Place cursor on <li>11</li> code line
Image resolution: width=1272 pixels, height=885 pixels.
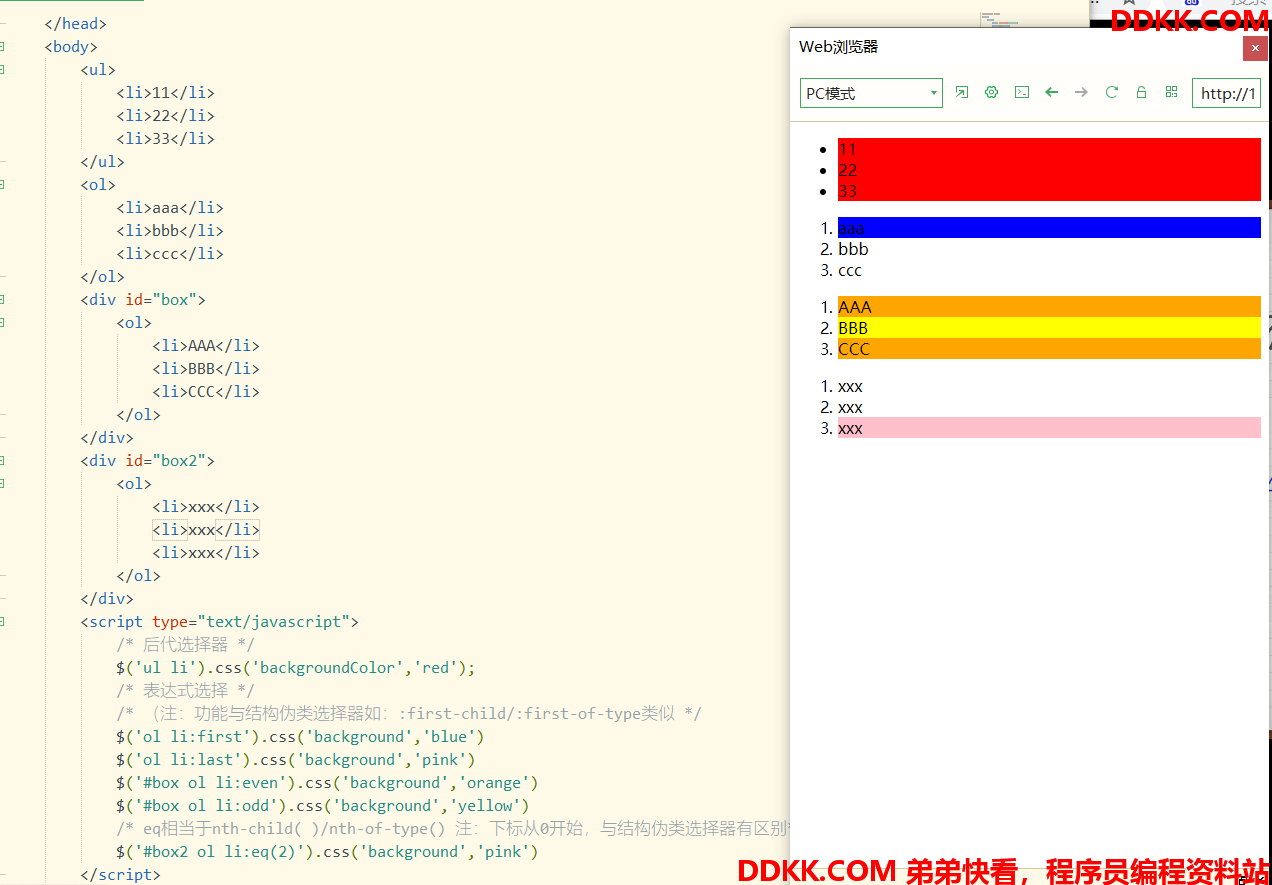pyautogui.click(x=165, y=93)
